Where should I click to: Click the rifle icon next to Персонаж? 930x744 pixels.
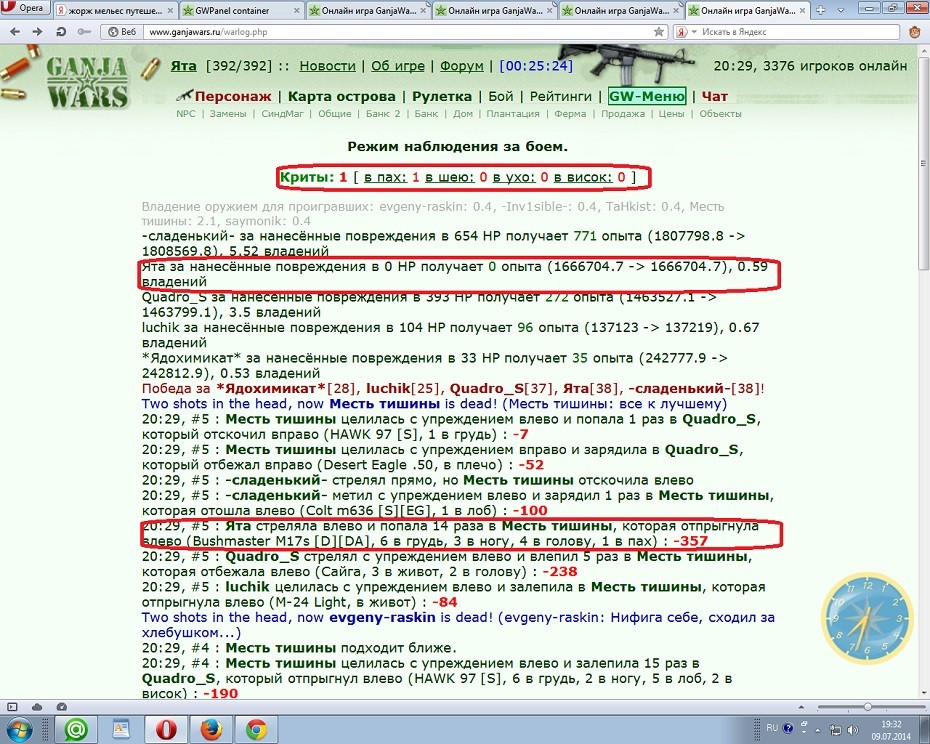[x=184, y=96]
